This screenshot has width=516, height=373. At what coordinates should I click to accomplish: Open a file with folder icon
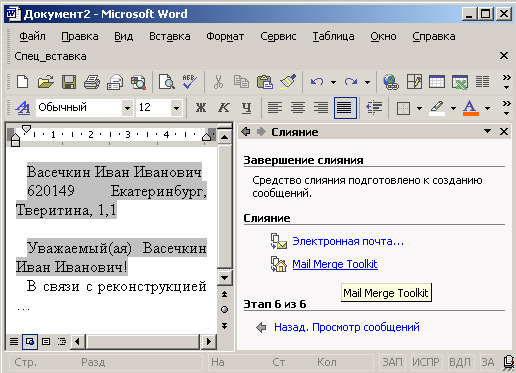(46, 82)
